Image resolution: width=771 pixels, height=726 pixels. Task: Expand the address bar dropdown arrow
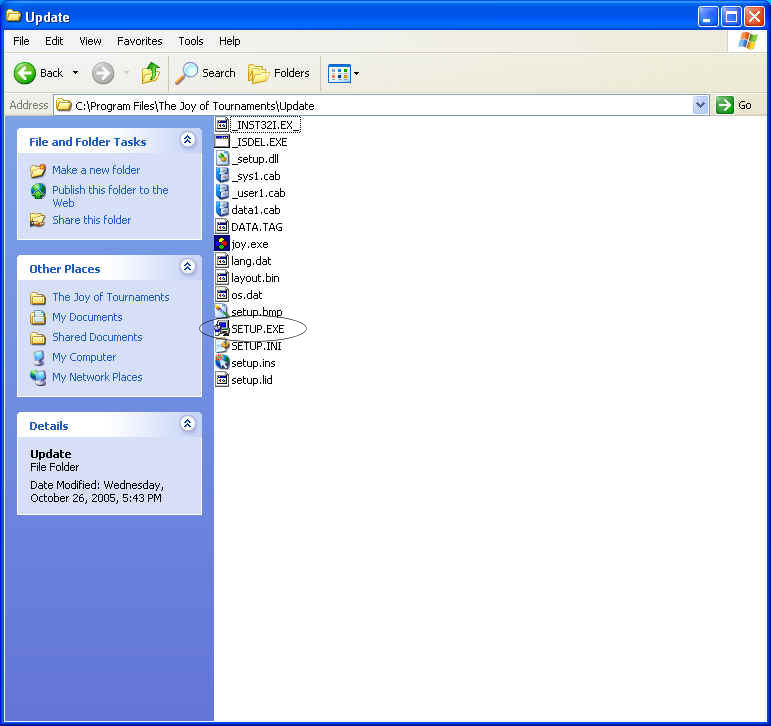700,105
